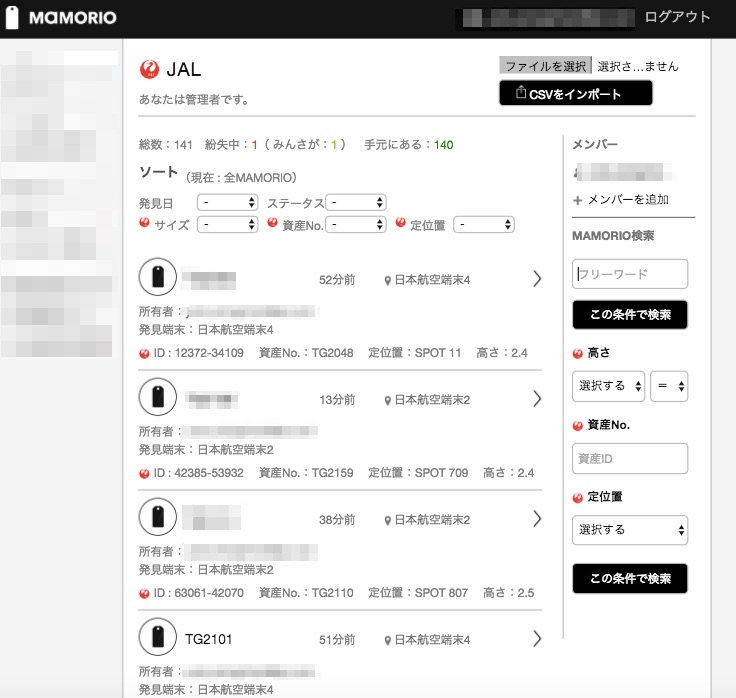Image resolution: width=736 pixels, height=698 pixels.
Task: Open tag icon for ID 63061-42070
Action: [x=158, y=517]
